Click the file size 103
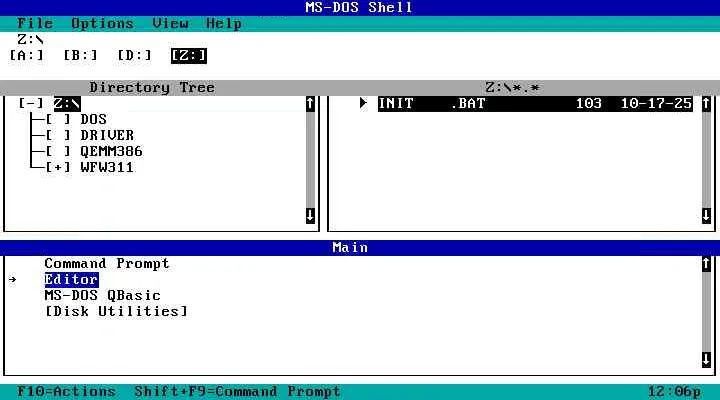 [589, 104]
